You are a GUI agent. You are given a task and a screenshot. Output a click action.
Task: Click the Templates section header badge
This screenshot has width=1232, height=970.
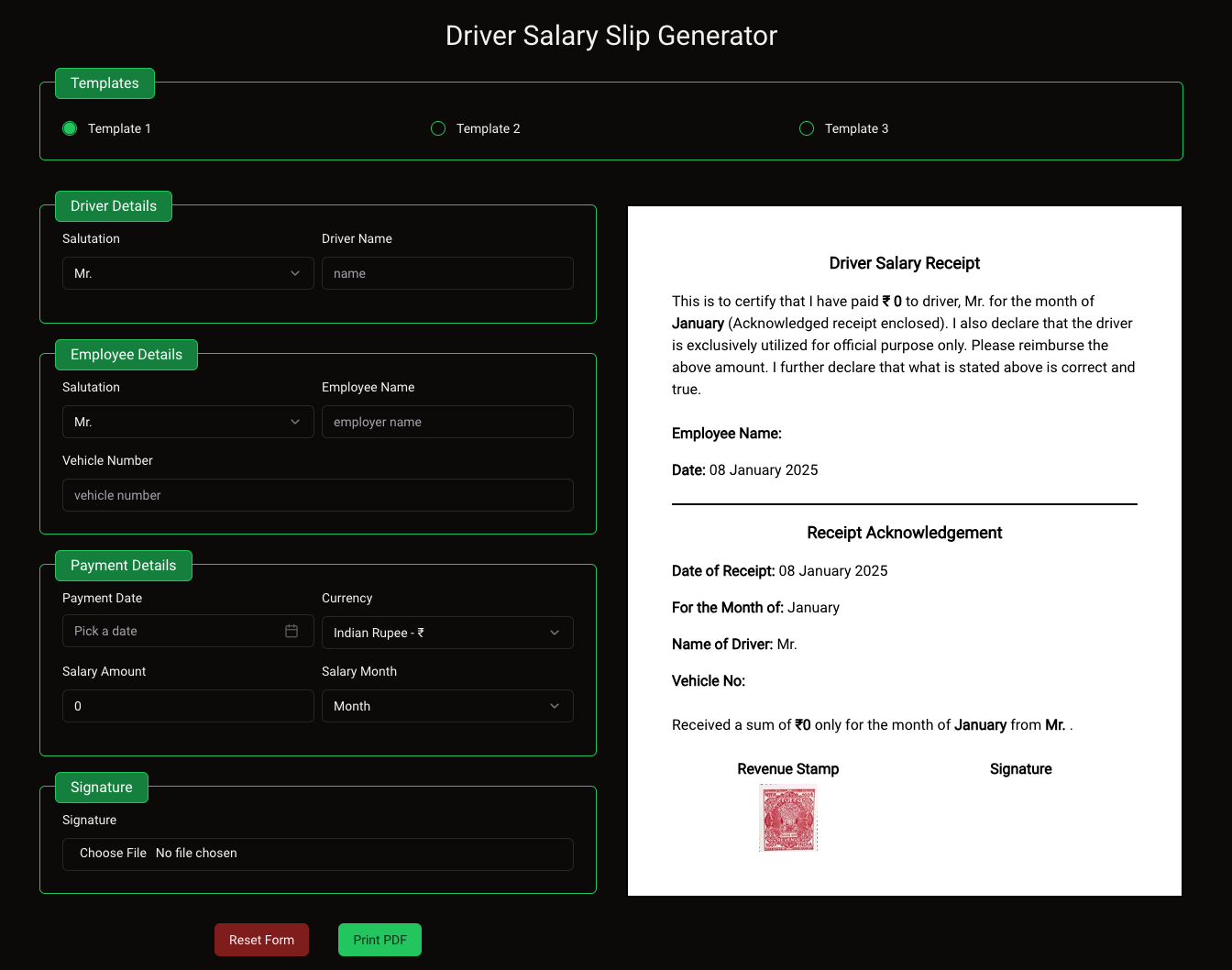pos(104,83)
